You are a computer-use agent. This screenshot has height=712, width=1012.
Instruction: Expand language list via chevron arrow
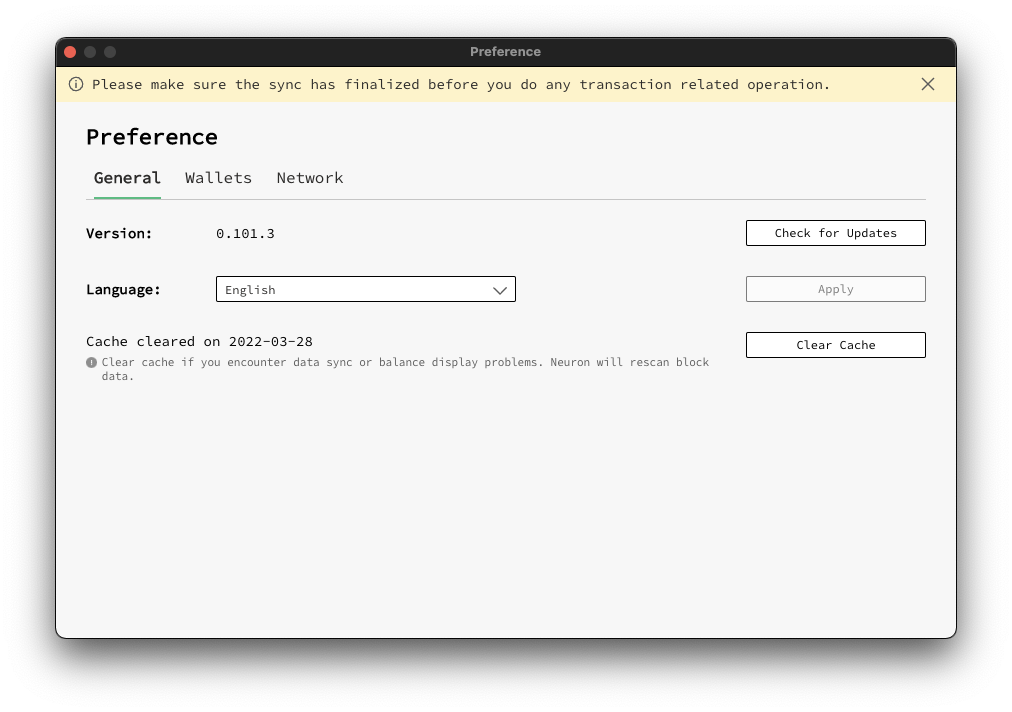point(500,290)
